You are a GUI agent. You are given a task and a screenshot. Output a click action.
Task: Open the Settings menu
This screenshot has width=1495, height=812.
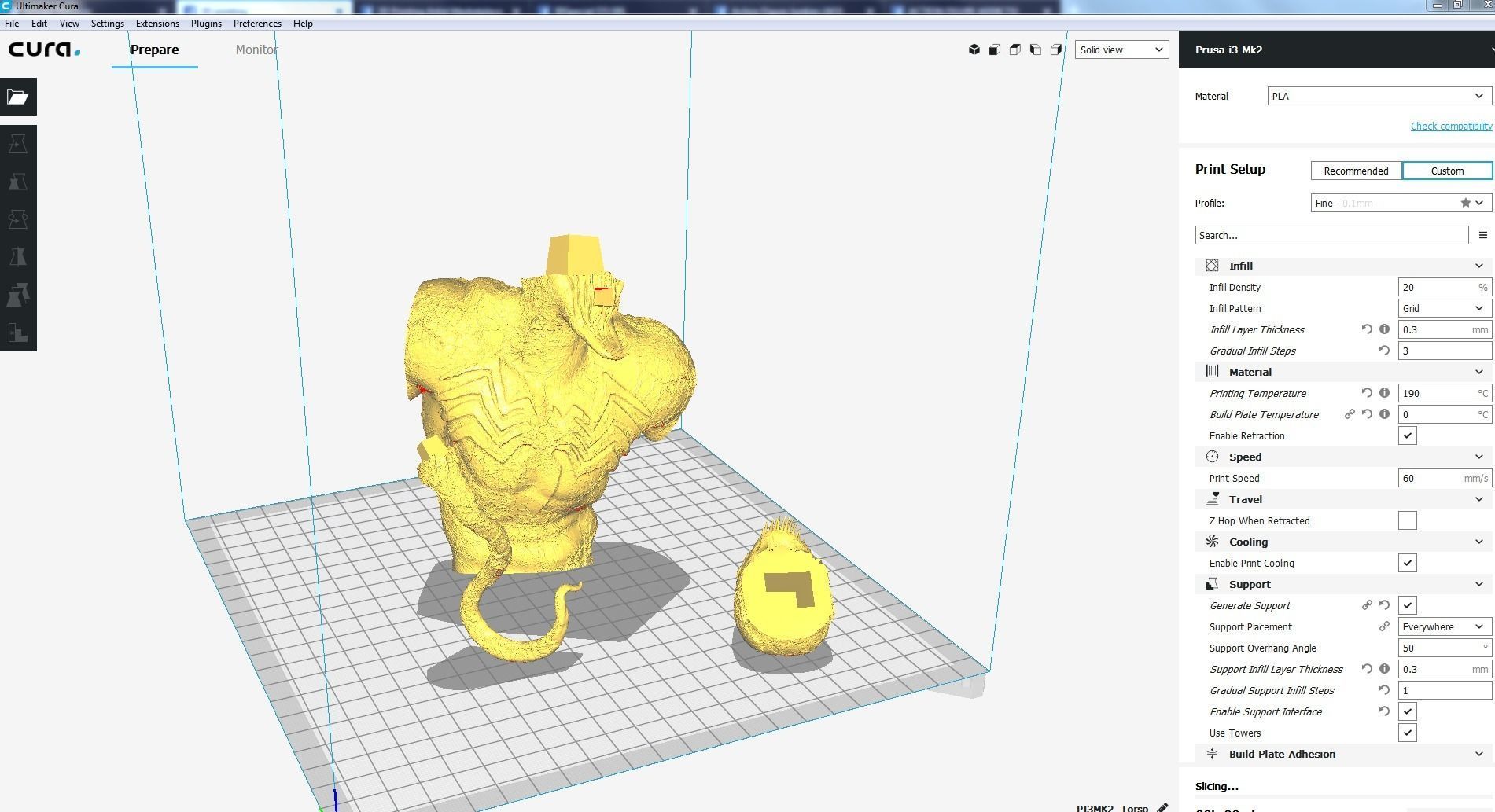point(108,24)
